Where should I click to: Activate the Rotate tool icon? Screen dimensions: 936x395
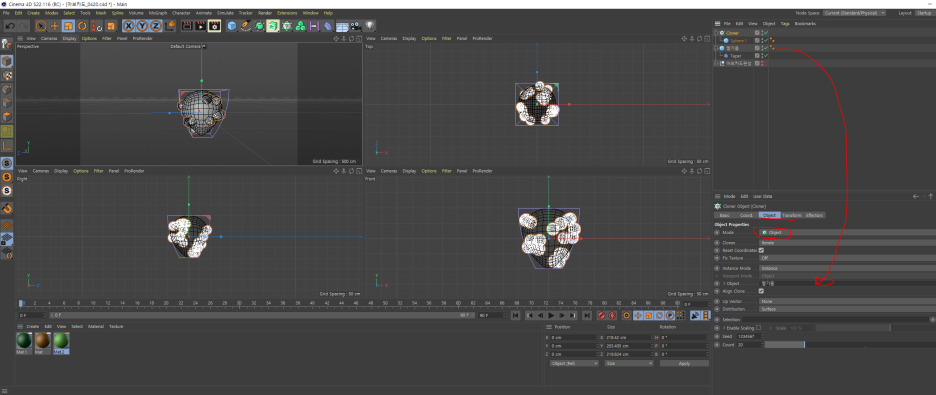pos(83,26)
